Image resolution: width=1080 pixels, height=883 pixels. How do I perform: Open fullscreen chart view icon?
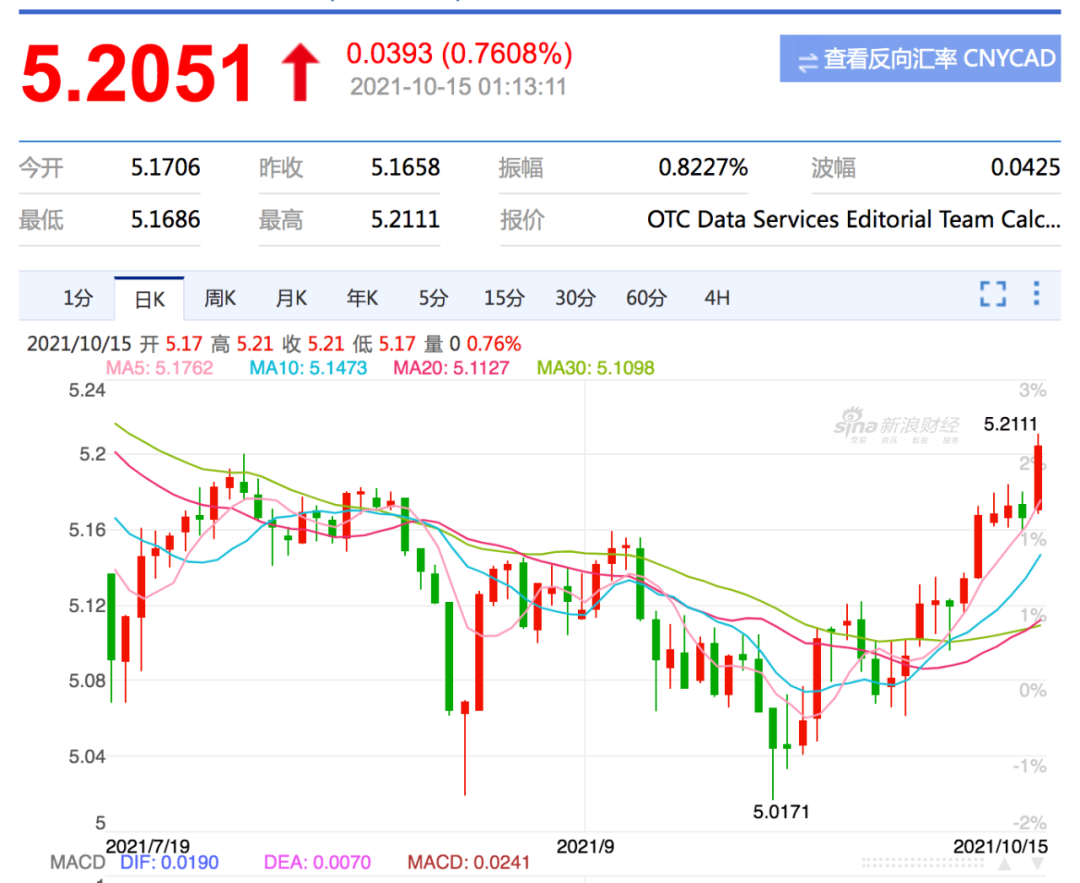(x=993, y=294)
